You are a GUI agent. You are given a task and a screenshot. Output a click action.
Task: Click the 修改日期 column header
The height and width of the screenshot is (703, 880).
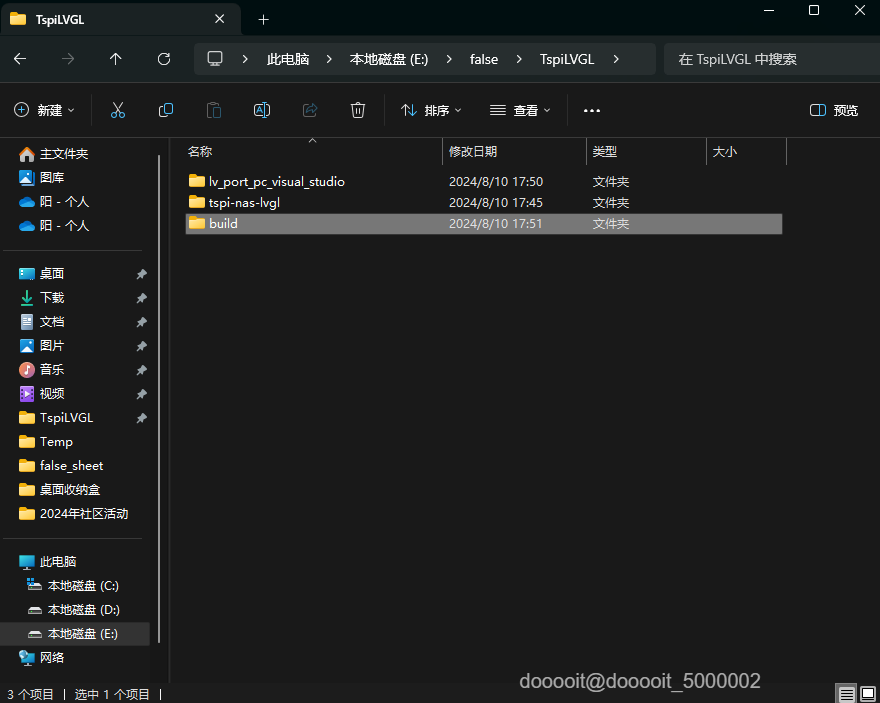[x=473, y=151]
